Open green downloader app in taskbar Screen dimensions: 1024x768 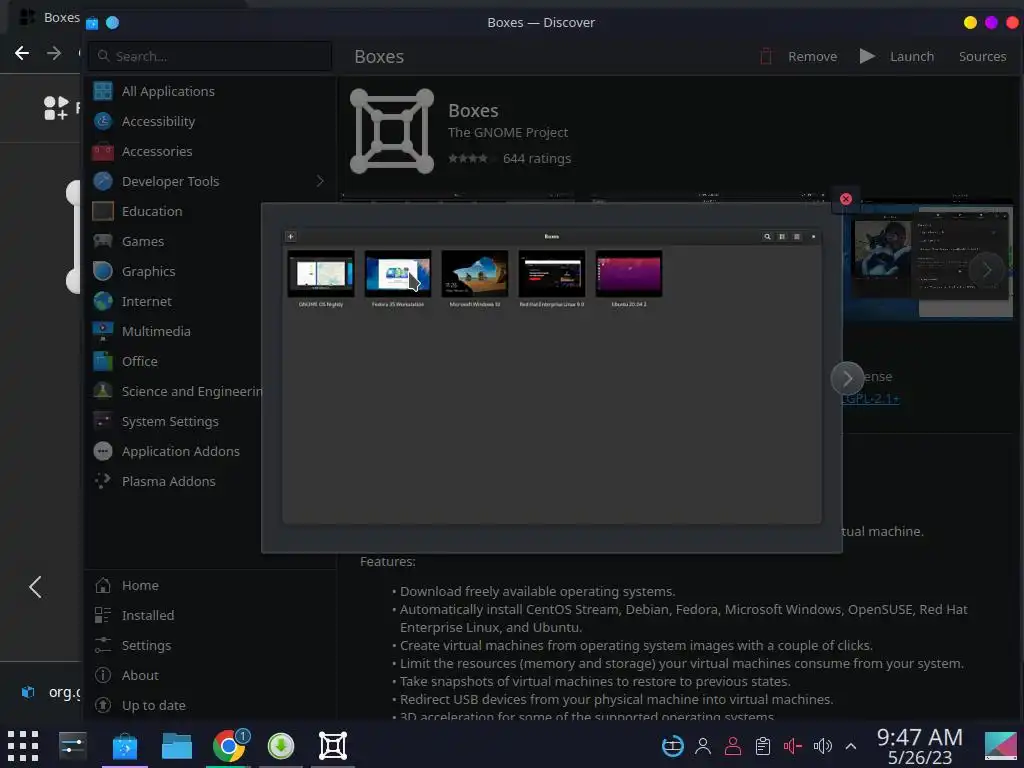point(281,746)
